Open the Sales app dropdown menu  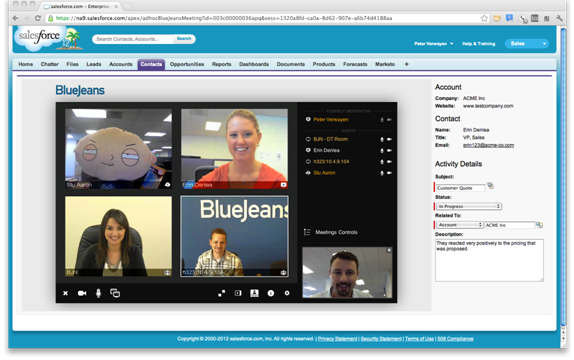coord(527,44)
